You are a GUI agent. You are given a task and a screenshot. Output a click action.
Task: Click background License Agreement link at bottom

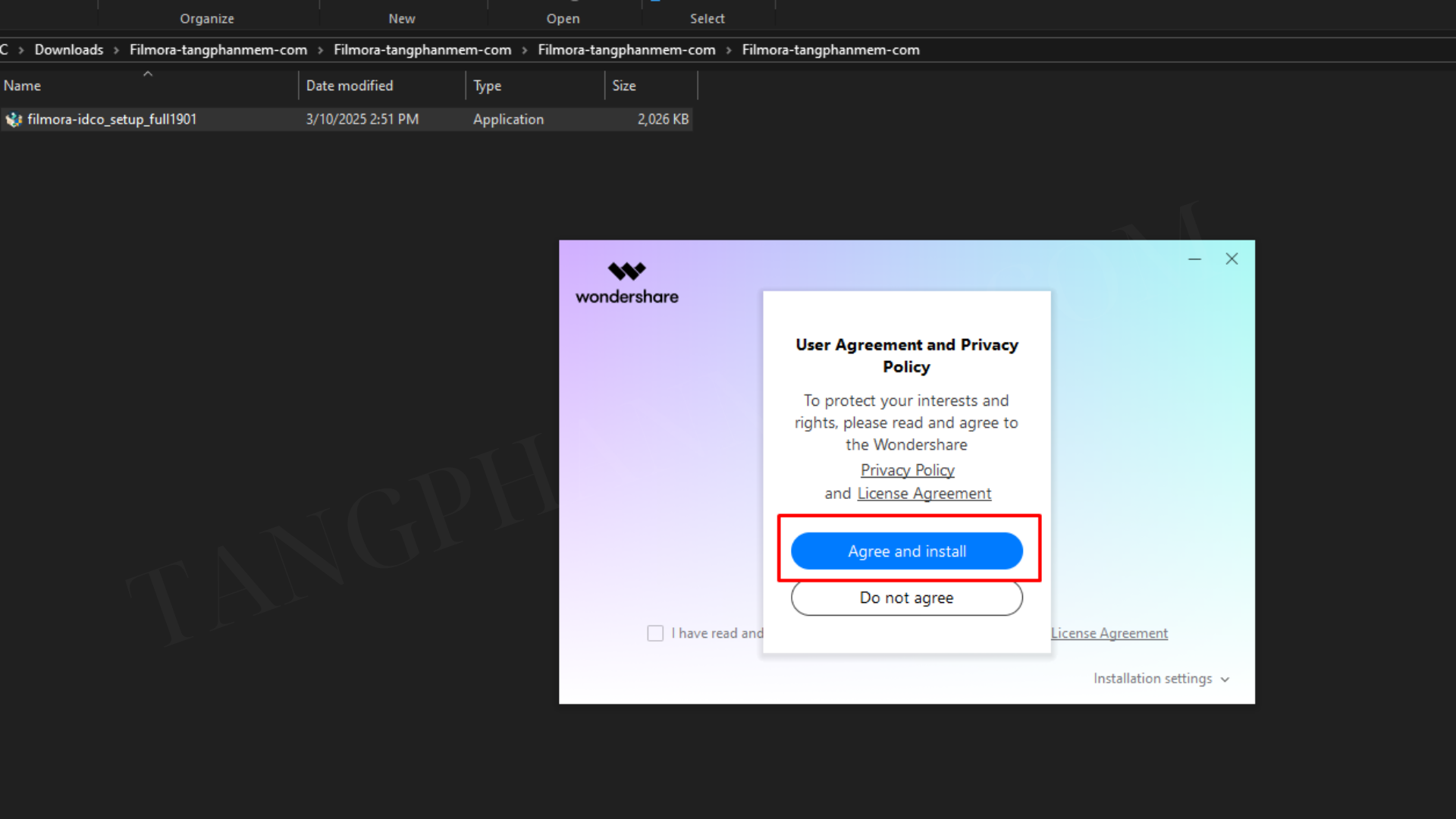[1109, 633]
